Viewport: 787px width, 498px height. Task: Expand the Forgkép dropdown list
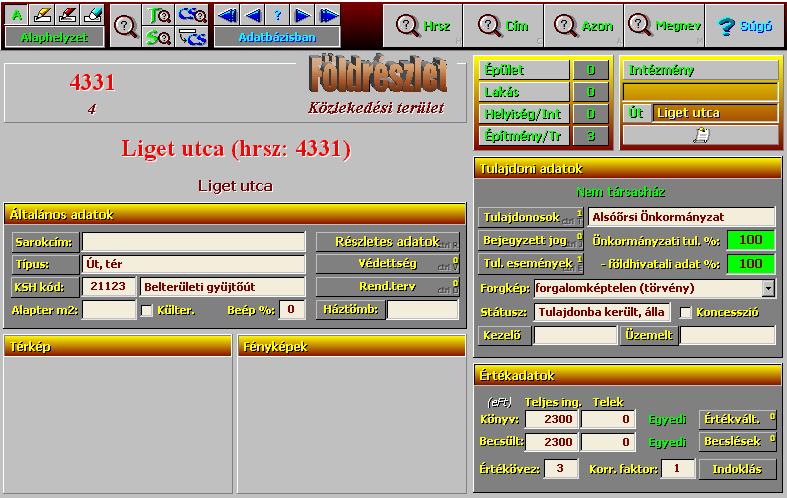click(768, 288)
